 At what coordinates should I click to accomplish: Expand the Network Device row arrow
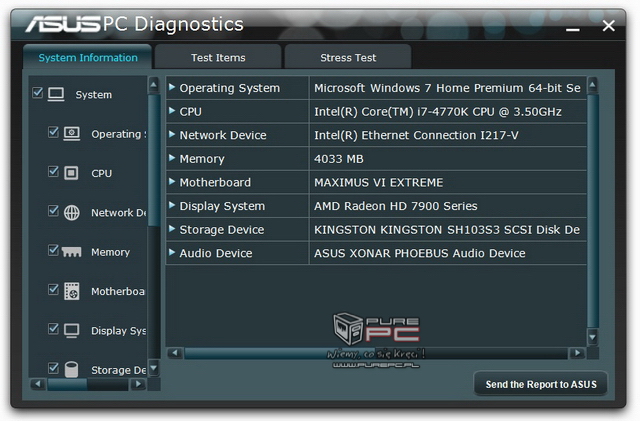tap(172, 134)
